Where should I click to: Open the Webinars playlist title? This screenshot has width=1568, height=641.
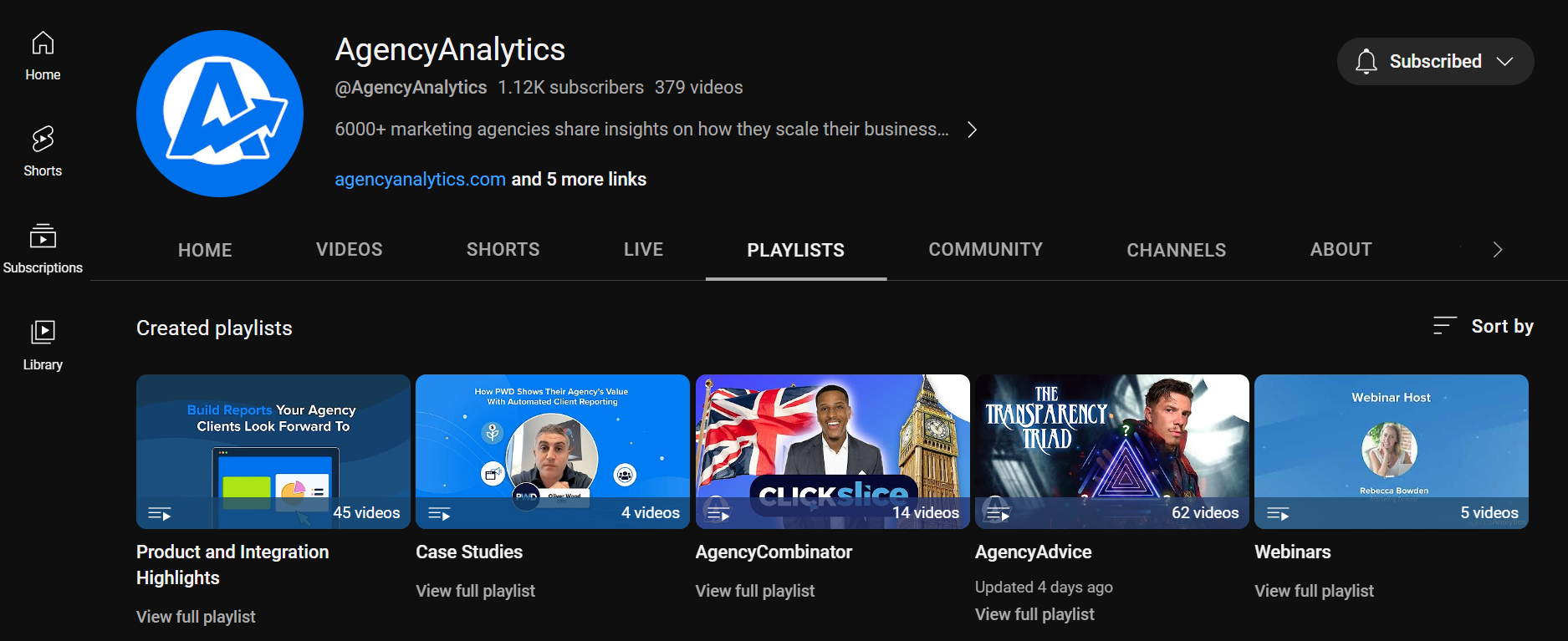pyautogui.click(x=1293, y=552)
